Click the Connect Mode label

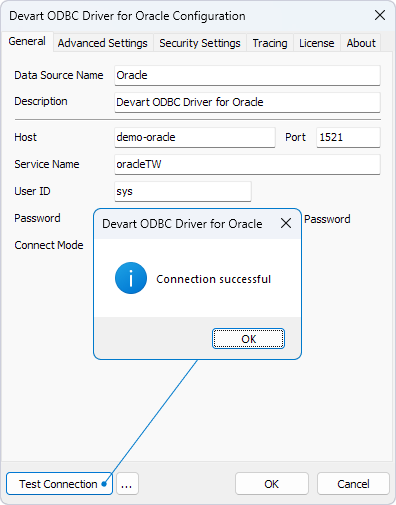(x=49, y=245)
